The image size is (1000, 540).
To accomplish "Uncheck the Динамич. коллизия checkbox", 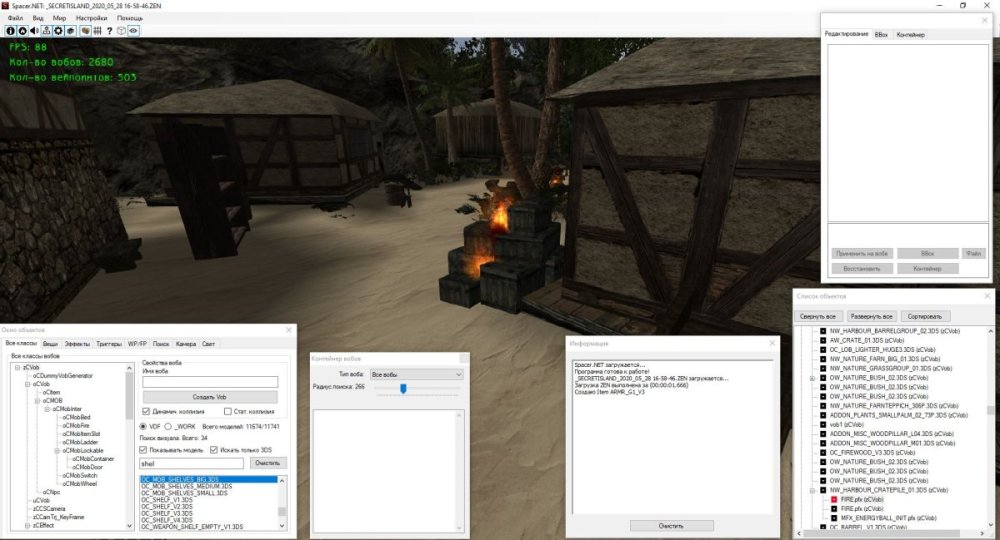I will (146, 411).
